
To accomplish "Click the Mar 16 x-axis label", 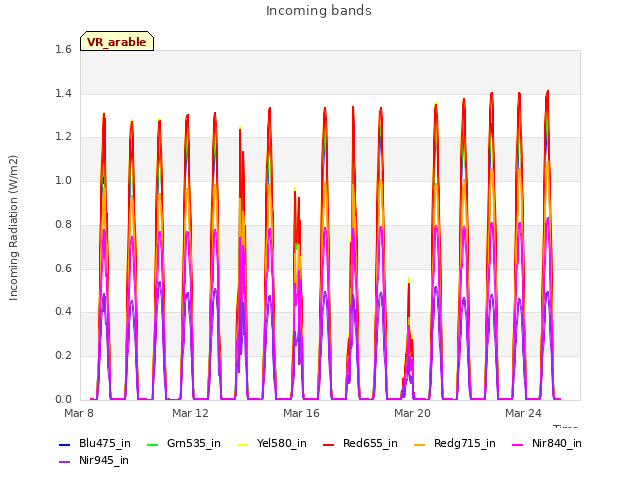I will click(x=301, y=413).
